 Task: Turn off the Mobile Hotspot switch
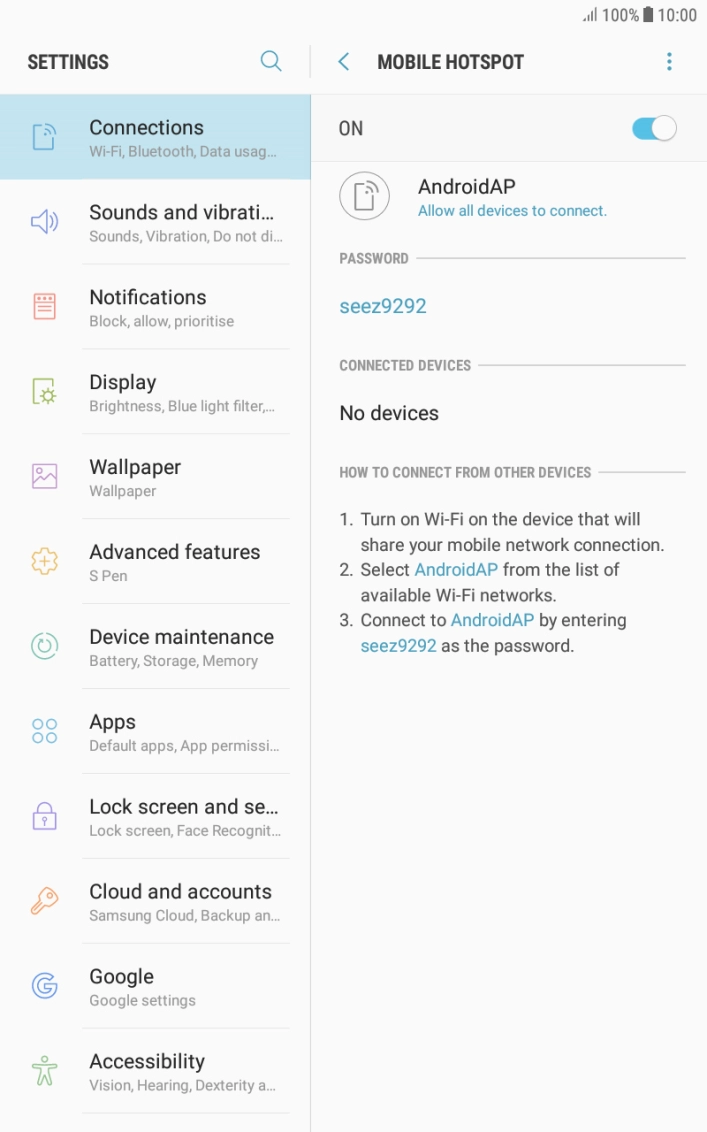coord(654,128)
